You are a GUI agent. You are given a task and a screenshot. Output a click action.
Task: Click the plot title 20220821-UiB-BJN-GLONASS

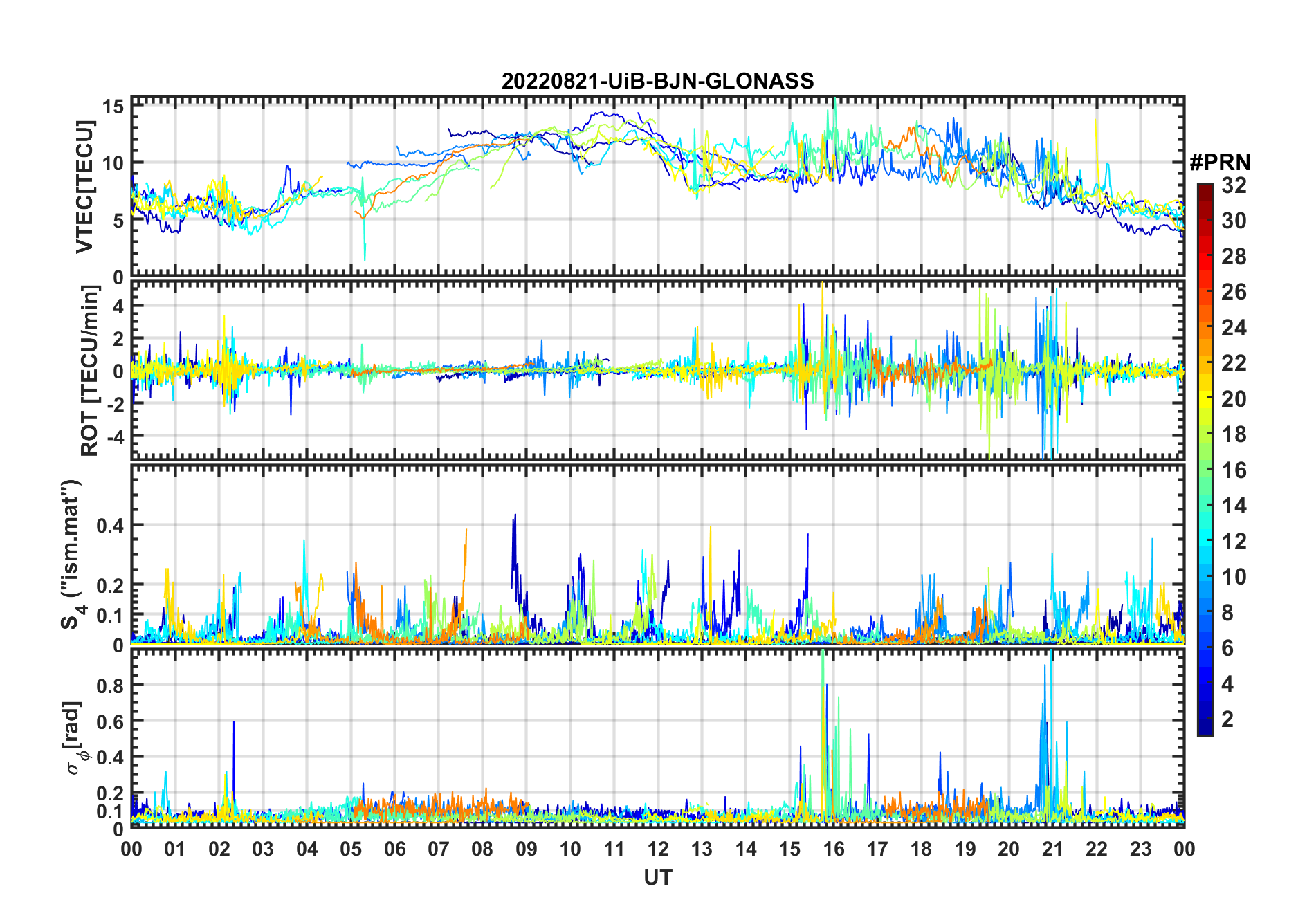(x=657, y=82)
